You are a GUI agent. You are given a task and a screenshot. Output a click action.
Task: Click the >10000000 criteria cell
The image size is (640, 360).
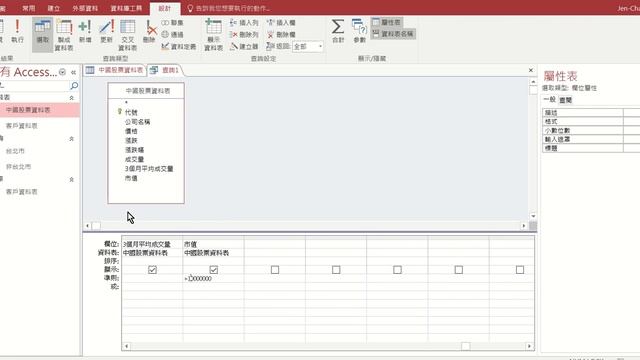pyautogui.click(x=213, y=278)
